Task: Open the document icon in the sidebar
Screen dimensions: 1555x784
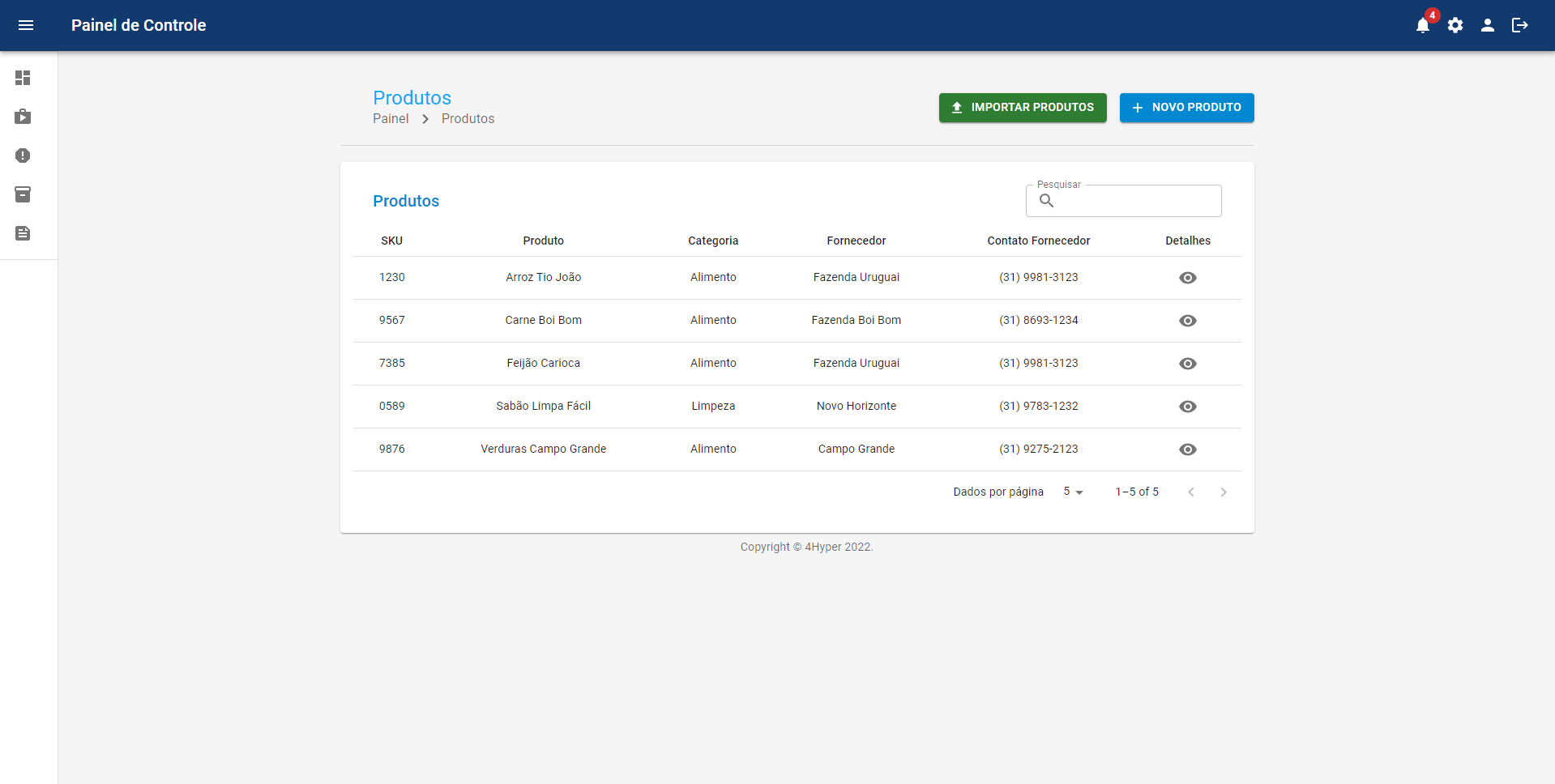Action: 23,233
